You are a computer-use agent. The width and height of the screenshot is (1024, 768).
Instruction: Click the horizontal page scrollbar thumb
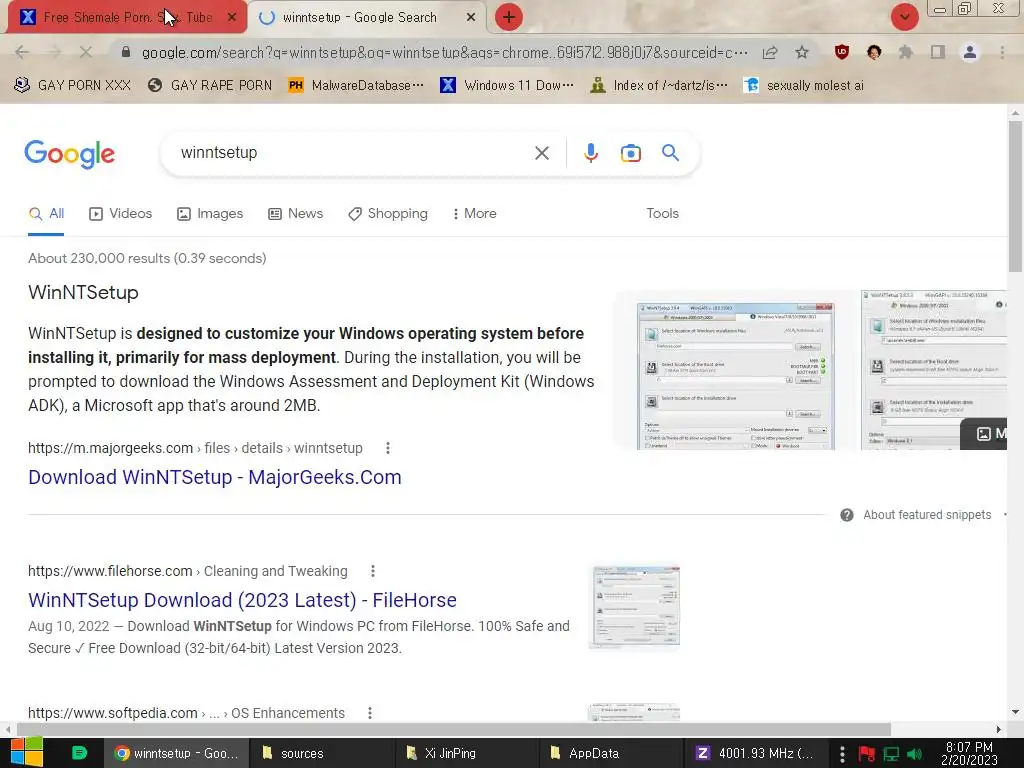(454, 729)
